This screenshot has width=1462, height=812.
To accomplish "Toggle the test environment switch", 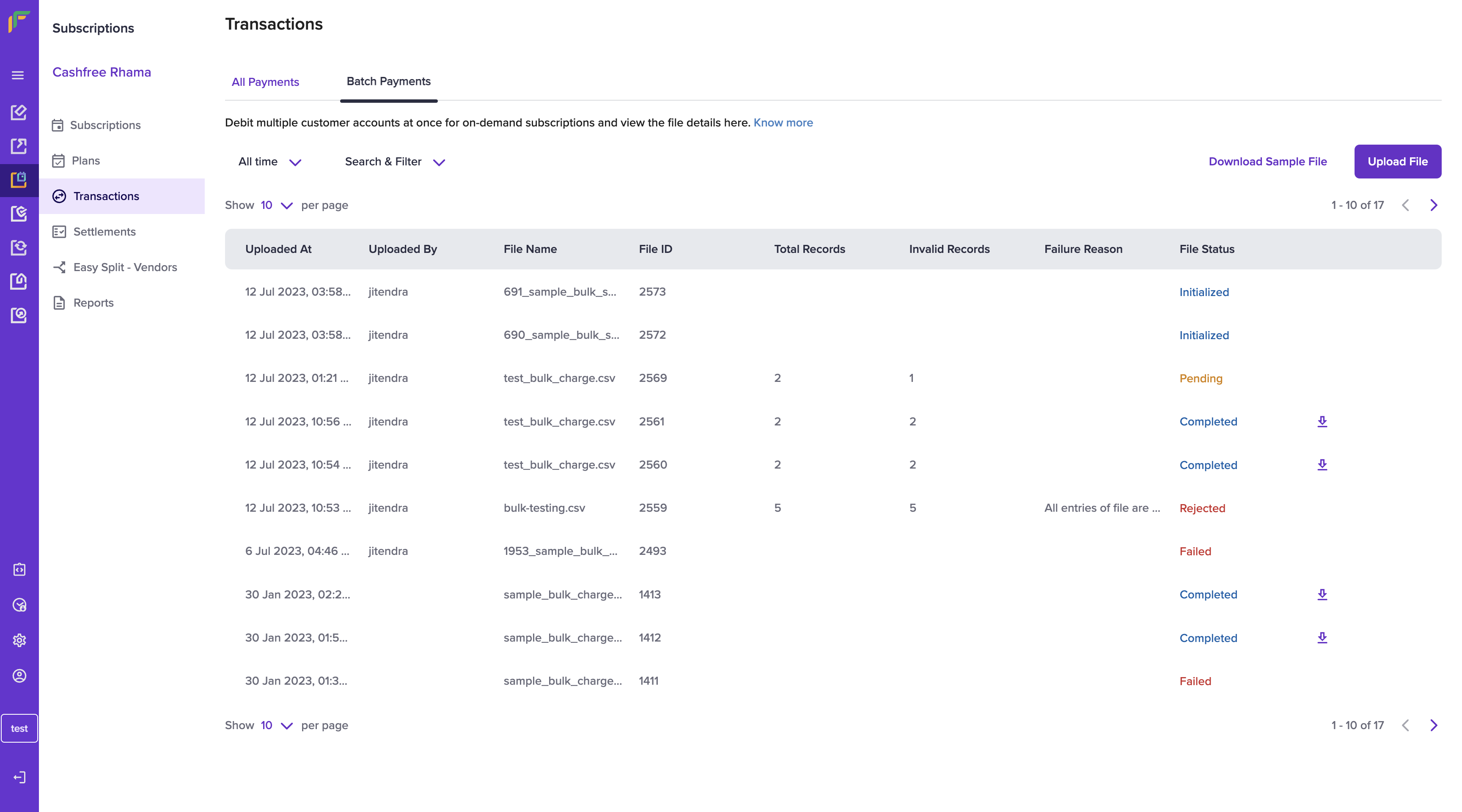I will 19,728.
